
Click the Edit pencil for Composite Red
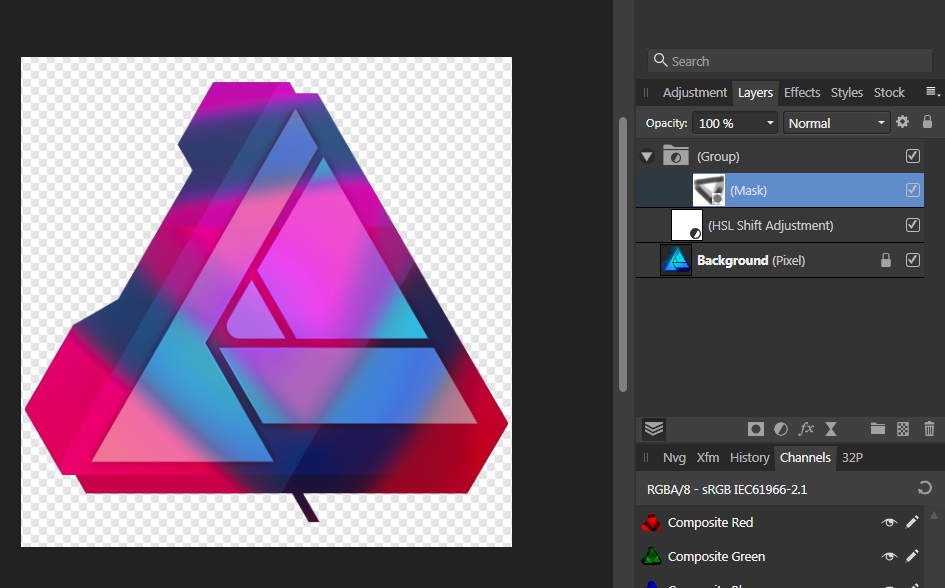pyautogui.click(x=912, y=523)
